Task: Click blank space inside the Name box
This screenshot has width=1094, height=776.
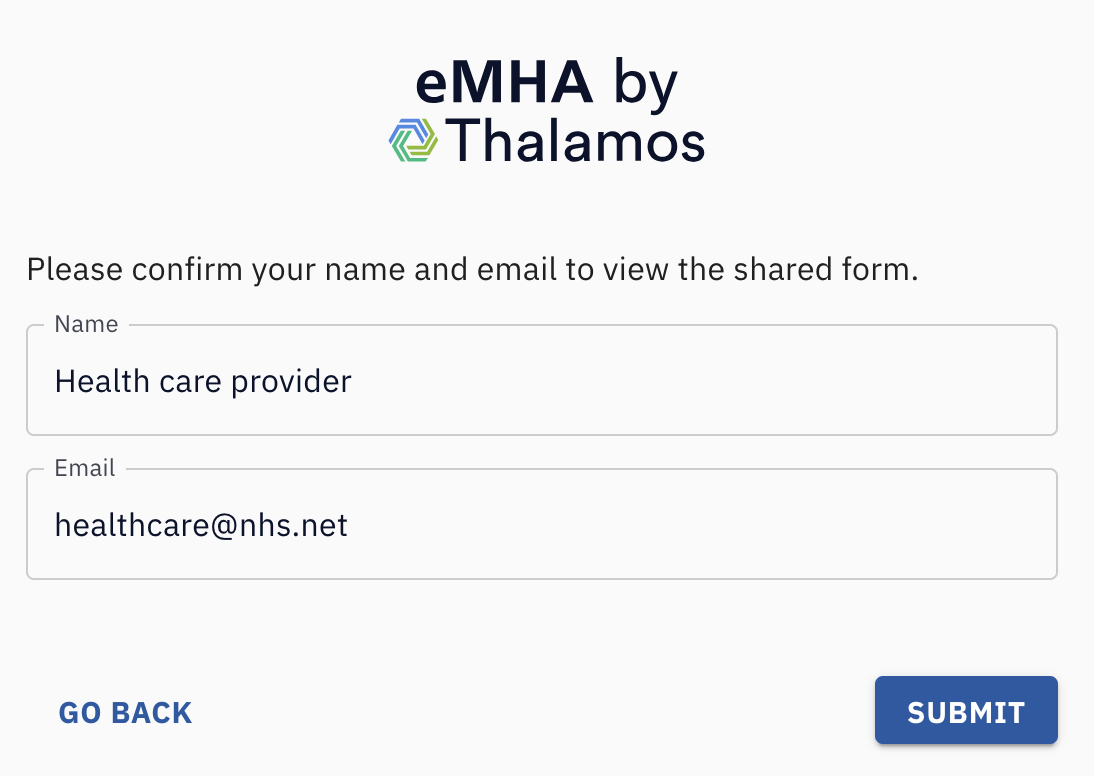Action: pyautogui.click(x=698, y=380)
